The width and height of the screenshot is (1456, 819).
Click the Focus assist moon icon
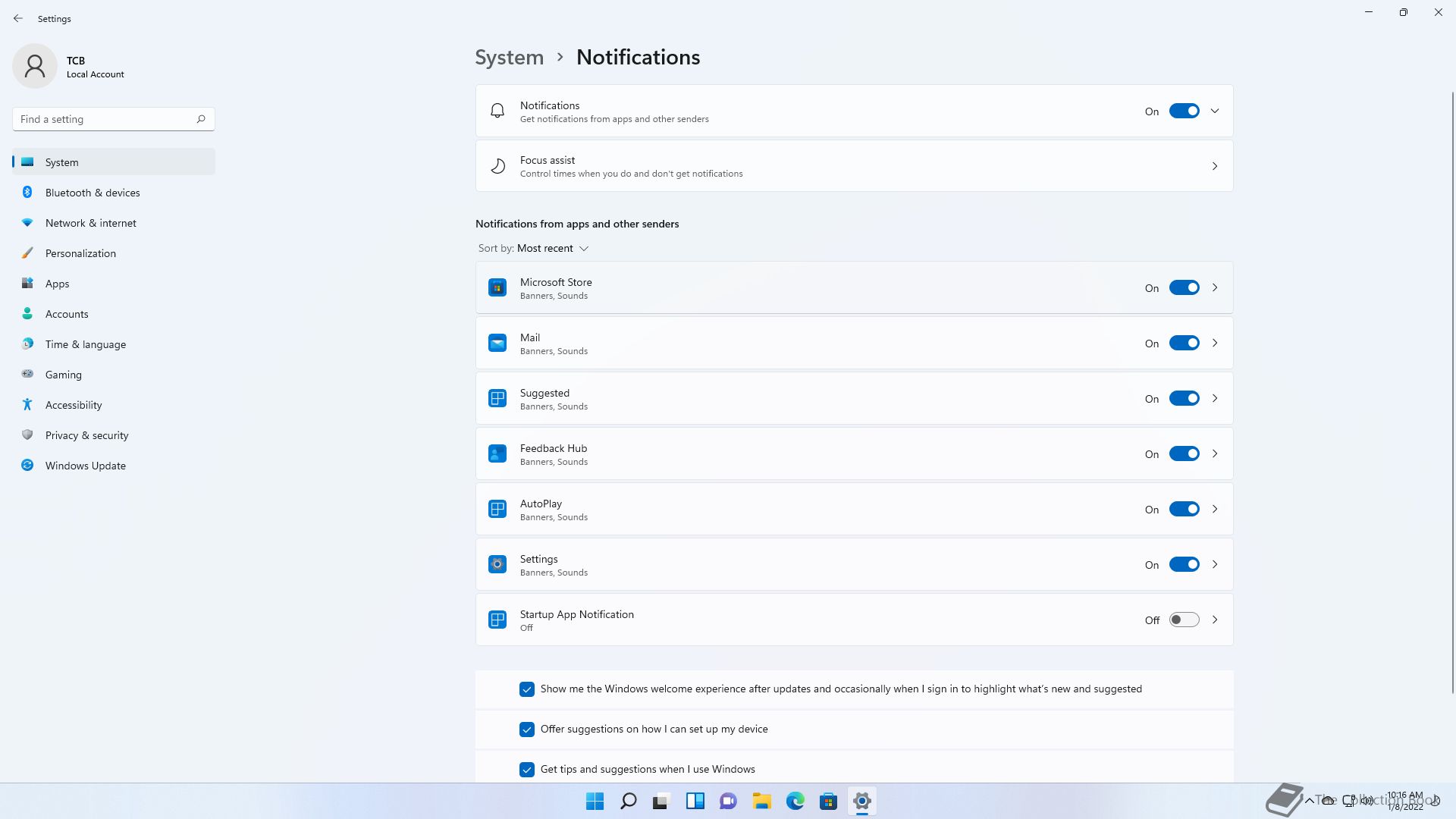pyautogui.click(x=497, y=166)
